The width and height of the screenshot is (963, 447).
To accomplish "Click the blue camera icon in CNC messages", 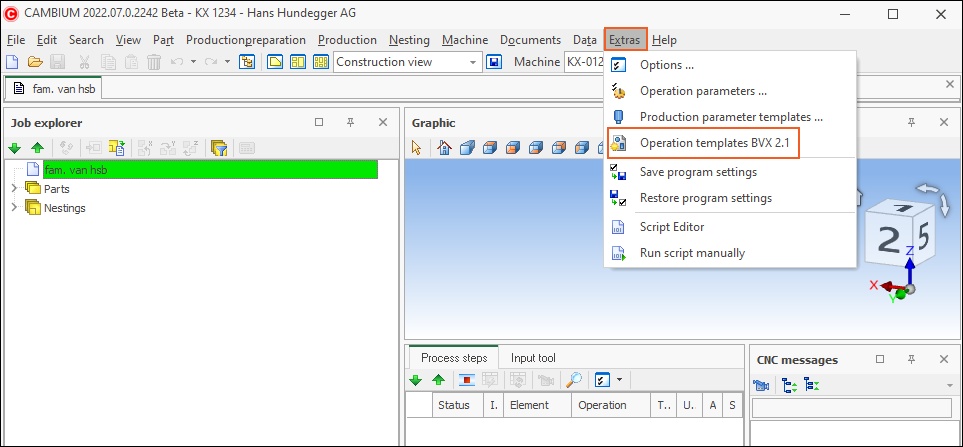I will click(761, 386).
